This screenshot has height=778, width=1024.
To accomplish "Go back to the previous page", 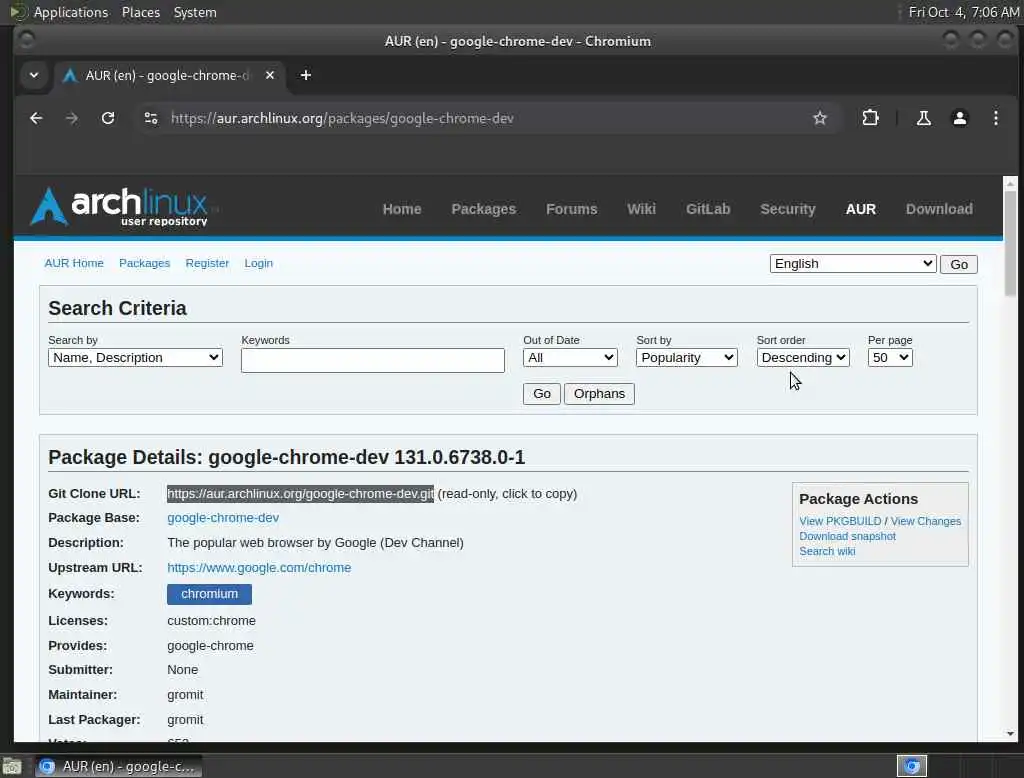I will (x=37, y=118).
